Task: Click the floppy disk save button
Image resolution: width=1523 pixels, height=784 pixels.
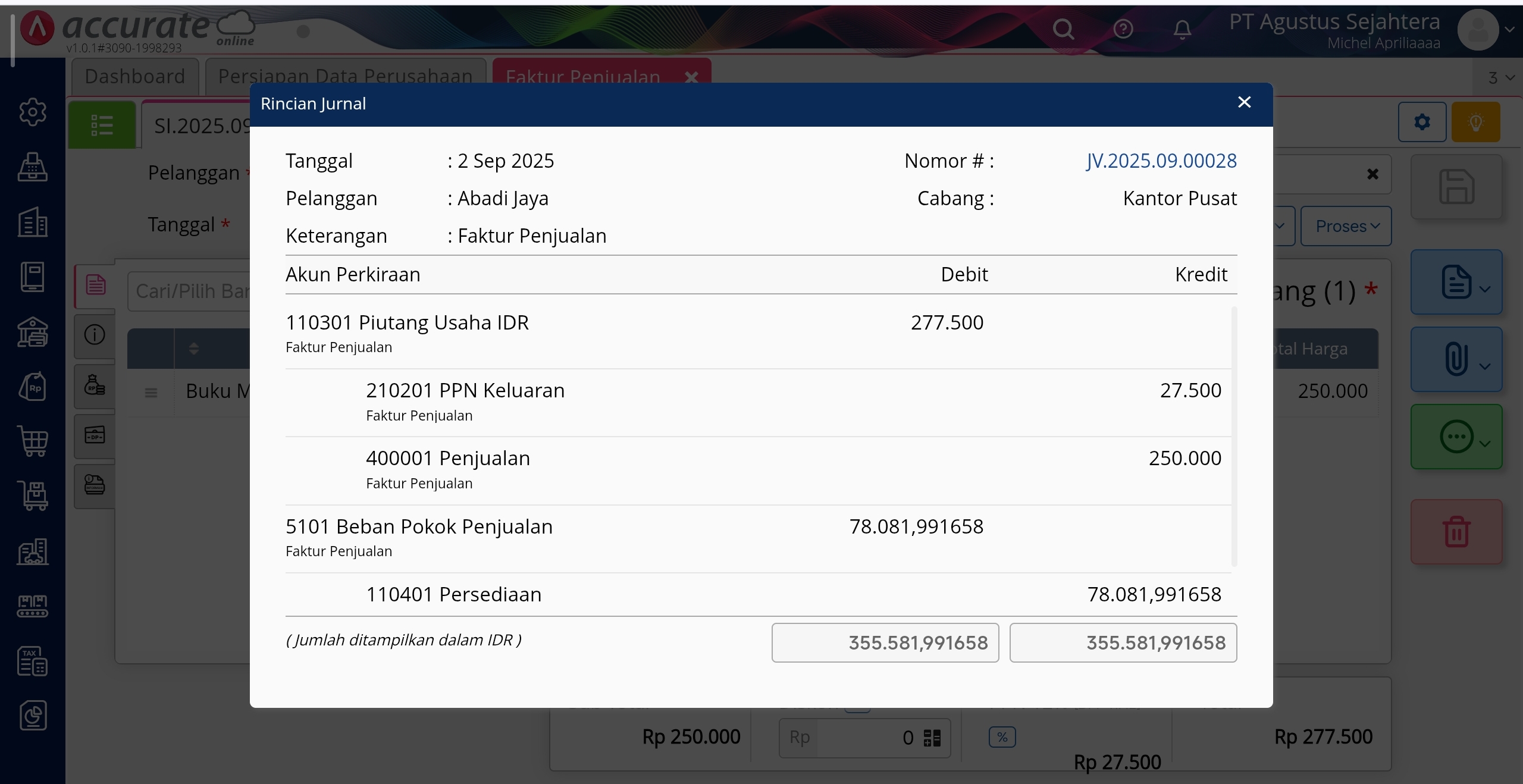Action: [1456, 187]
